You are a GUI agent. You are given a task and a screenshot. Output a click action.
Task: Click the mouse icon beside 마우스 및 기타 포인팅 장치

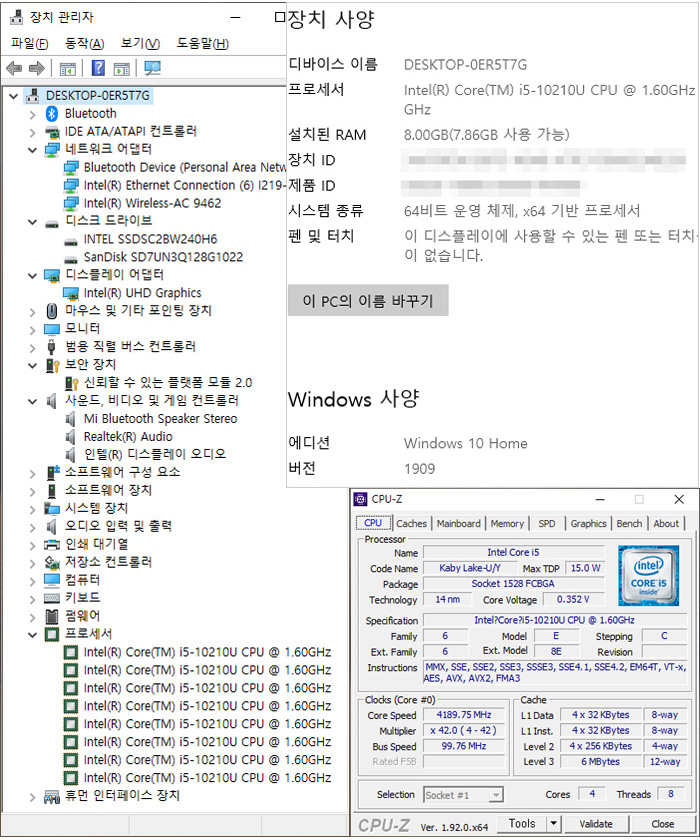tap(51, 311)
